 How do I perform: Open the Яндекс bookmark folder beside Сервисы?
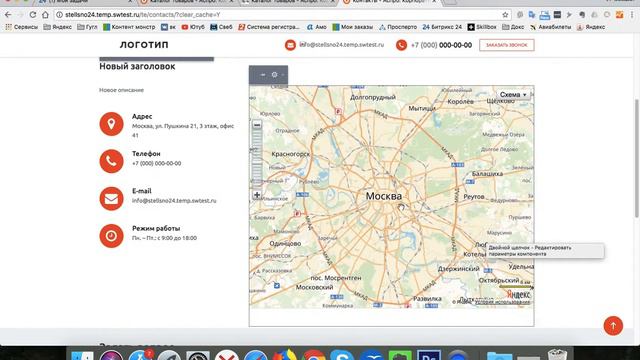click(x=57, y=27)
